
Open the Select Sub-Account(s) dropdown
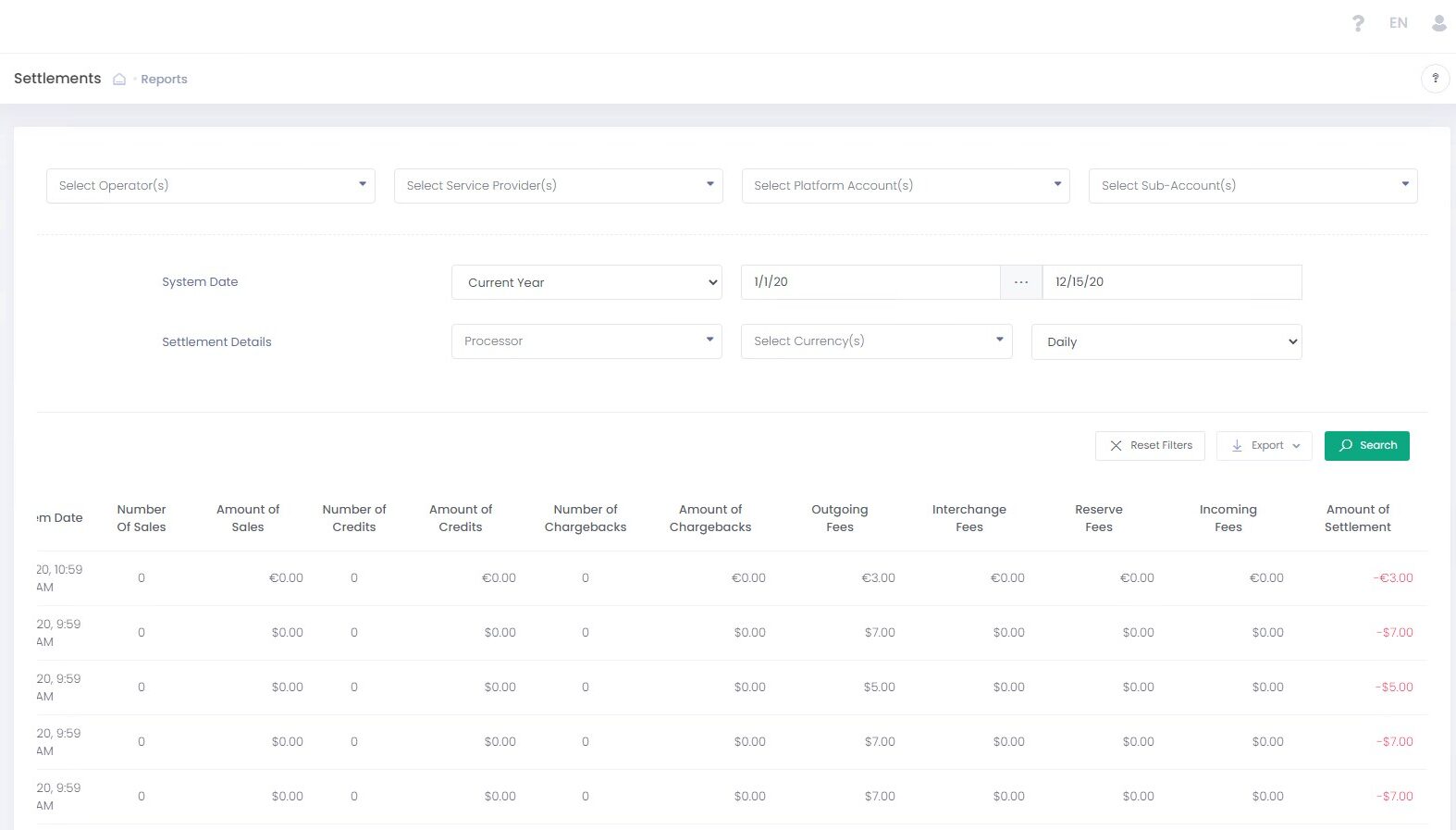pyautogui.click(x=1252, y=186)
